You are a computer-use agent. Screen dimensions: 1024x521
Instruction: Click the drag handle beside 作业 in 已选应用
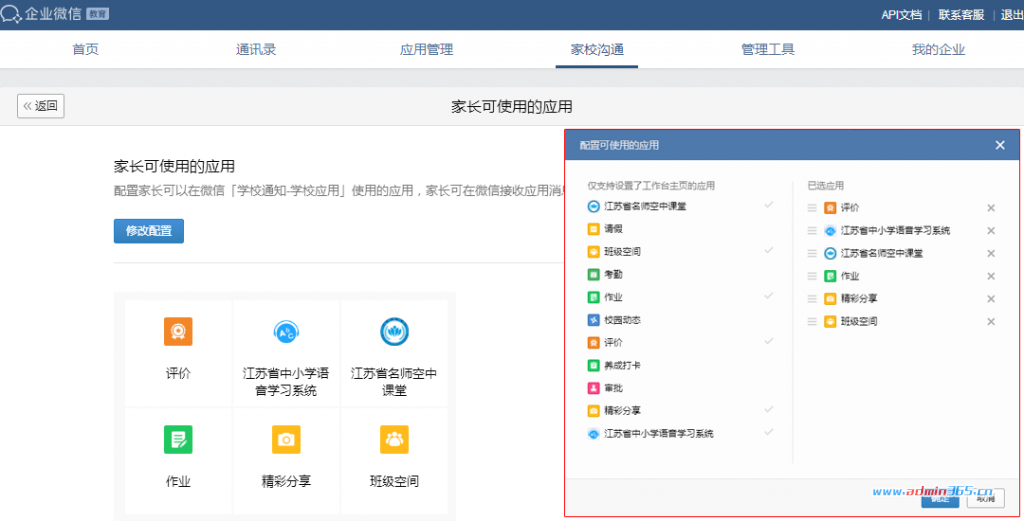pos(812,276)
